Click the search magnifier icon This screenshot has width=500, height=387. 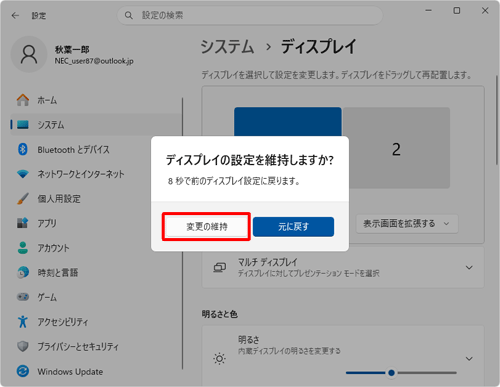pyautogui.click(x=129, y=15)
